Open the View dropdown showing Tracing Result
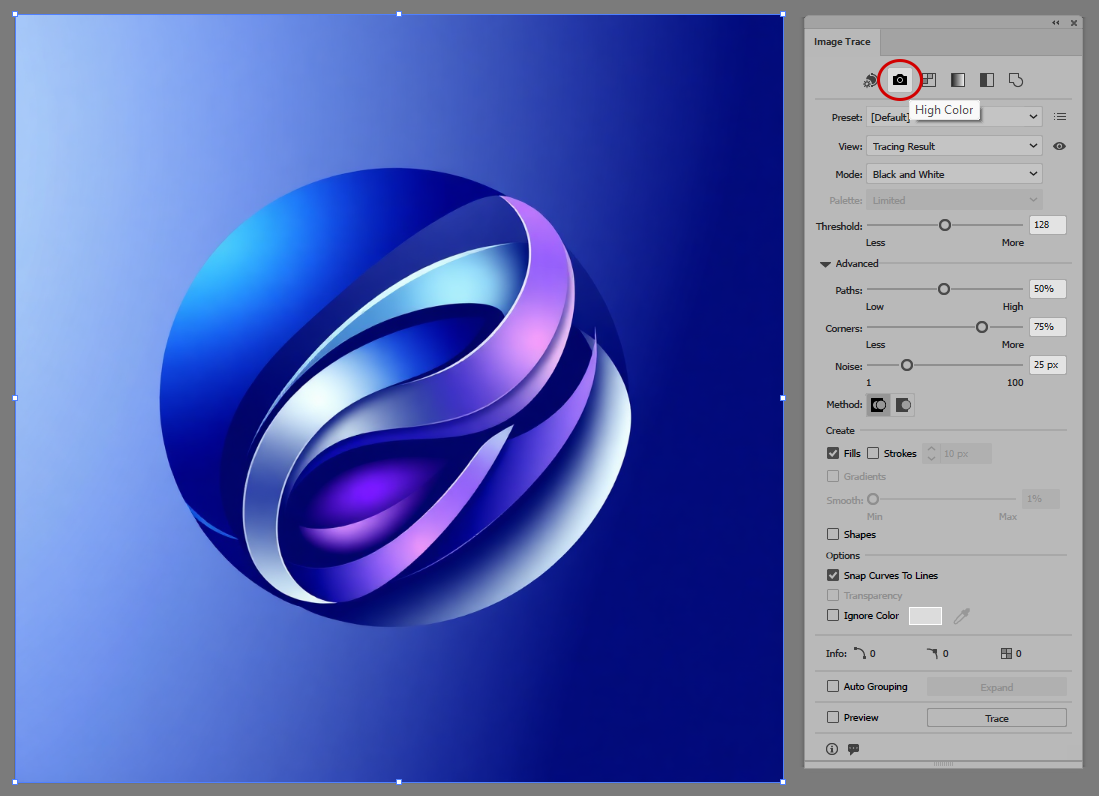The image size is (1099, 796). tap(954, 146)
